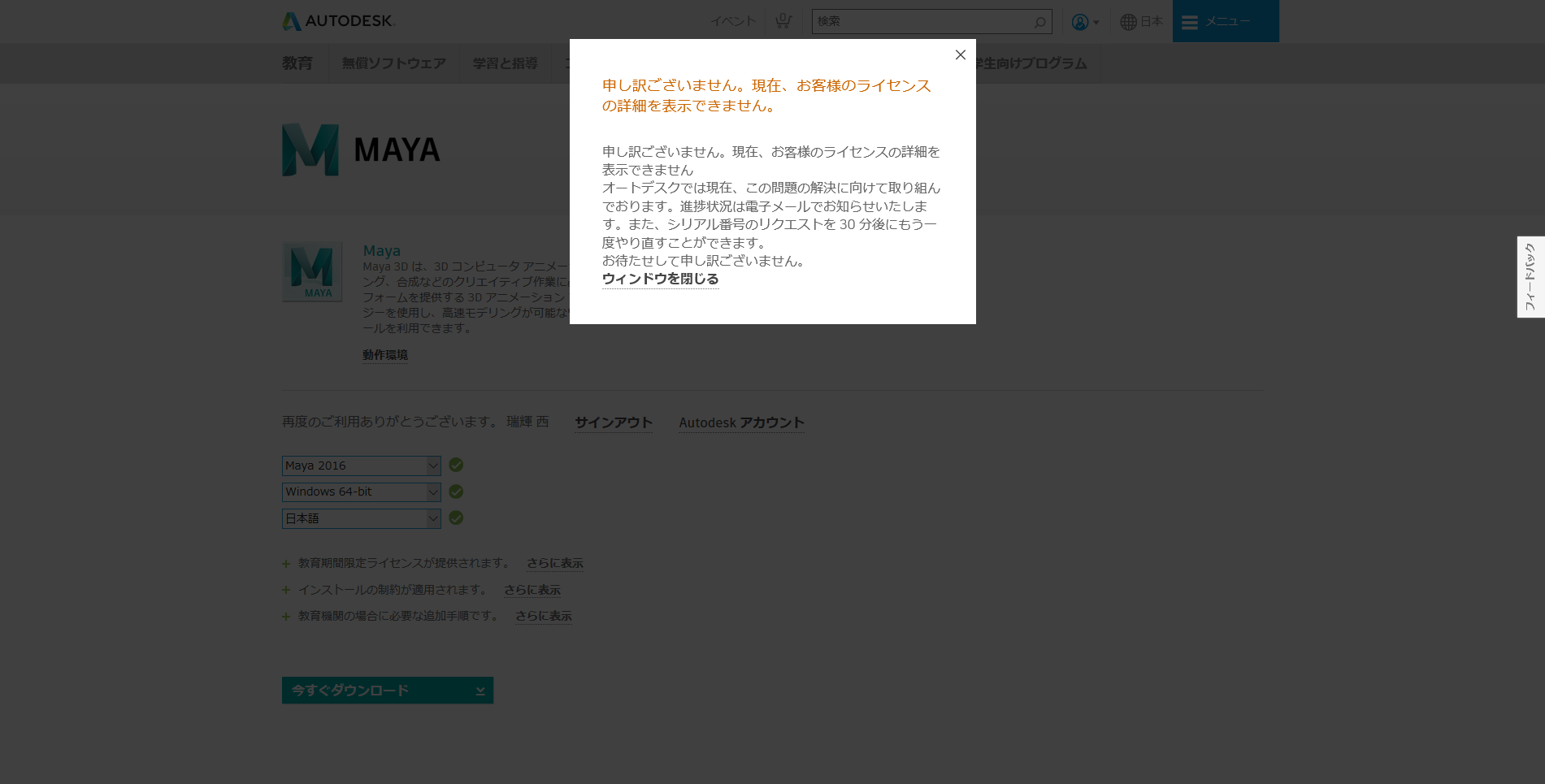Click the イベント link in header
The image size is (1545, 784).
[733, 21]
